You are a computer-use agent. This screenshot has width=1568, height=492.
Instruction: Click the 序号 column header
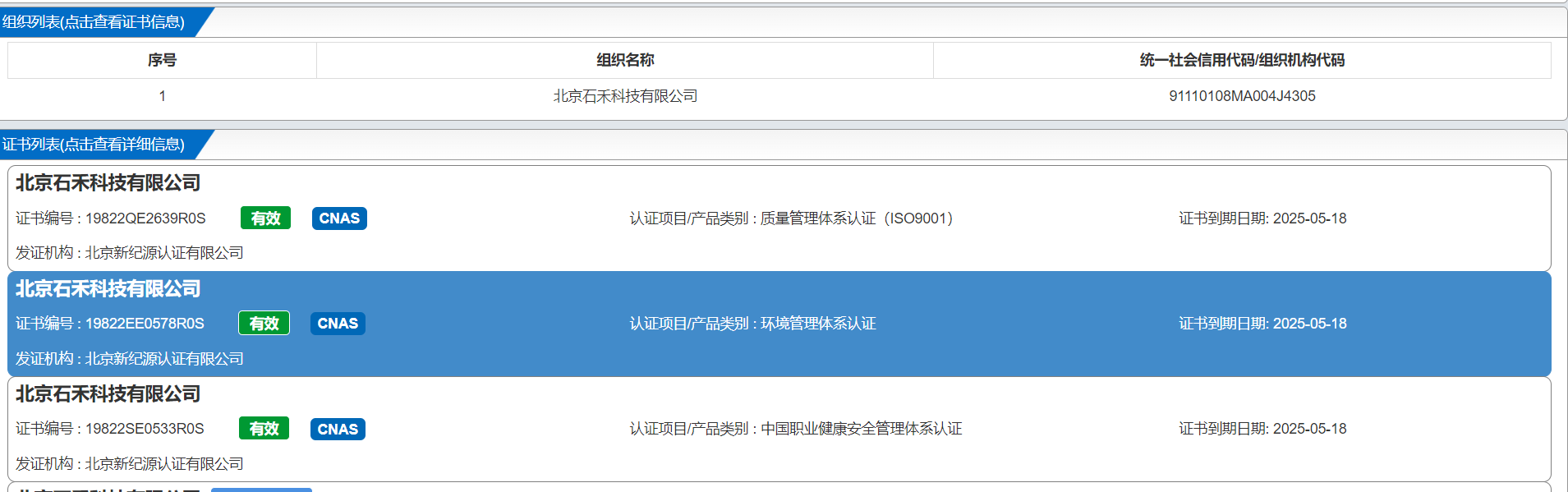click(x=162, y=60)
